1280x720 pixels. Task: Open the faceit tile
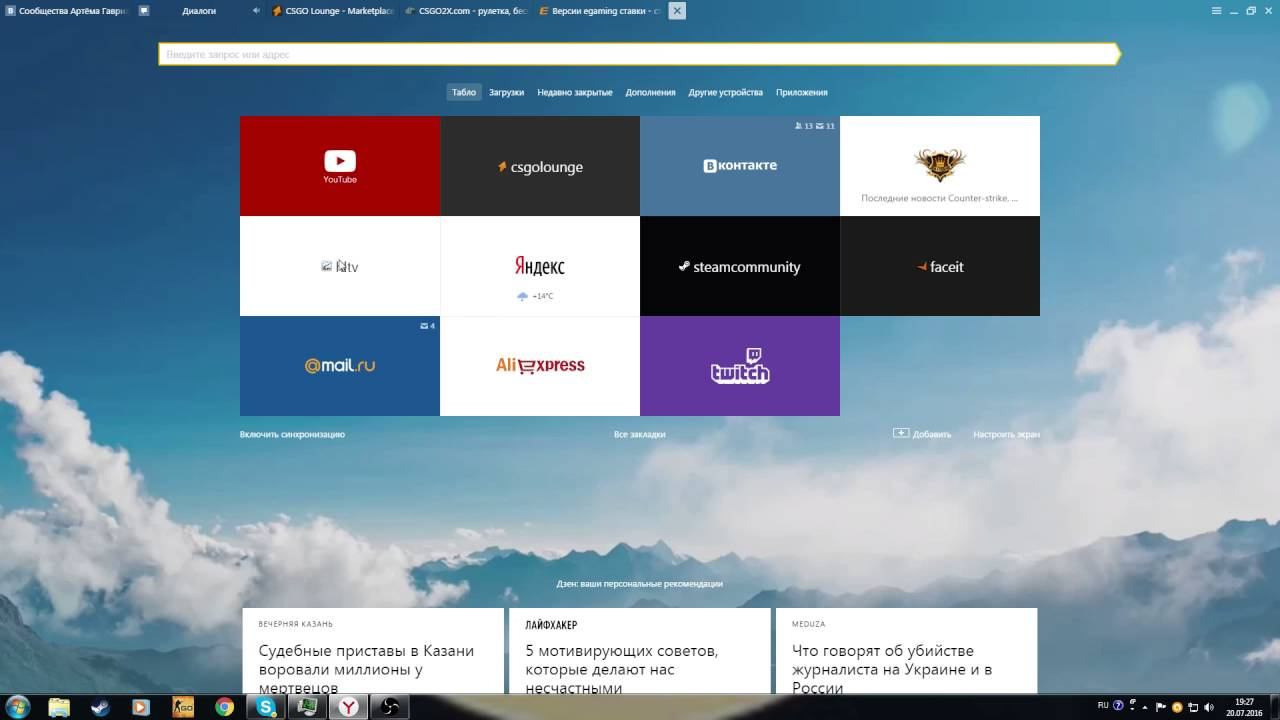[940, 266]
